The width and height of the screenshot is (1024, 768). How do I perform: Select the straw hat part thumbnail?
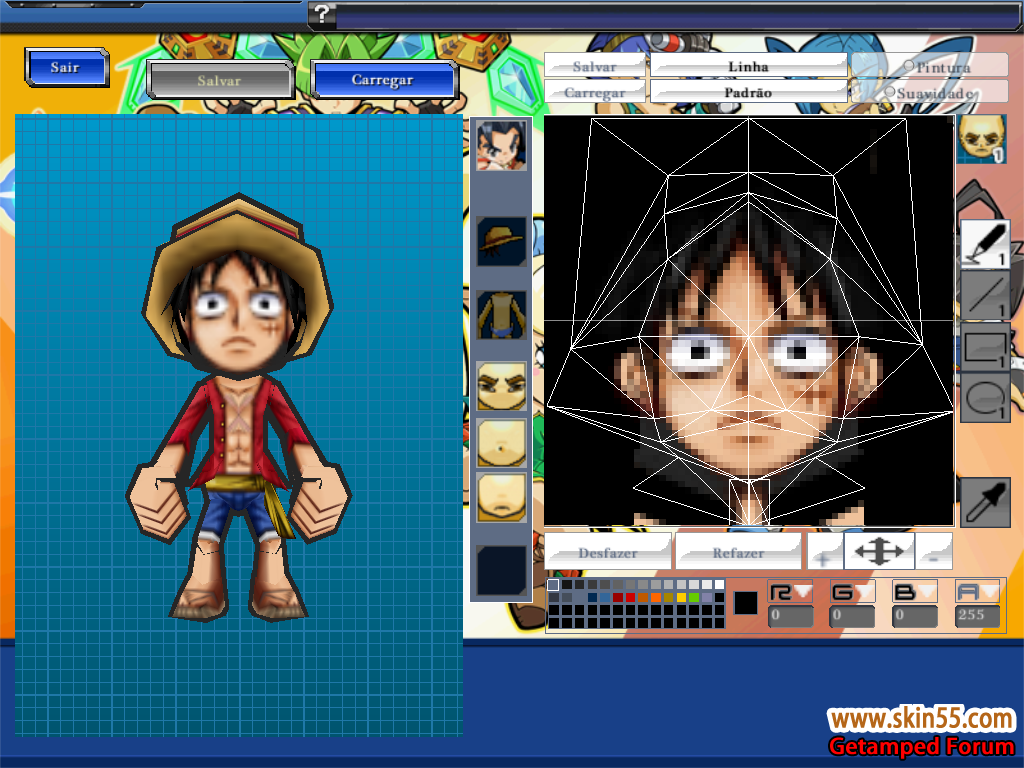[x=502, y=242]
